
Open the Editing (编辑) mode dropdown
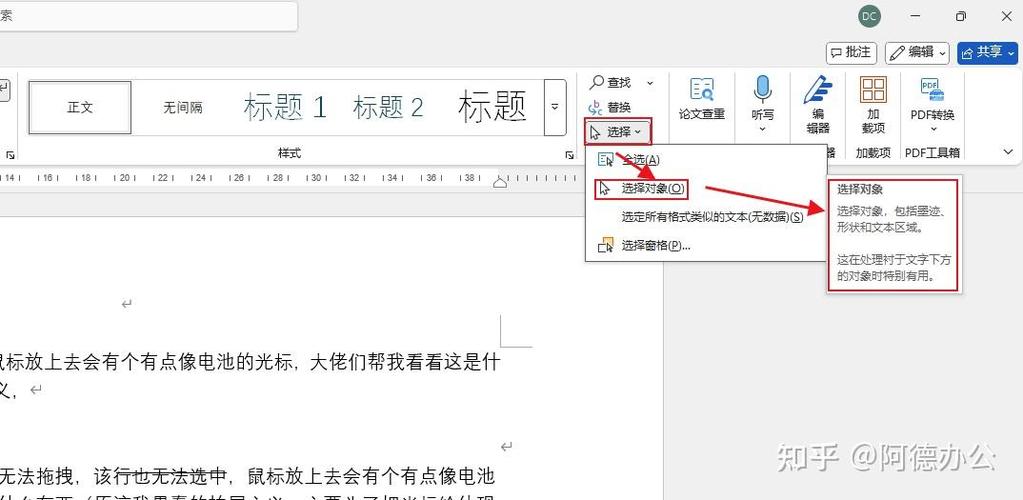(x=917, y=53)
